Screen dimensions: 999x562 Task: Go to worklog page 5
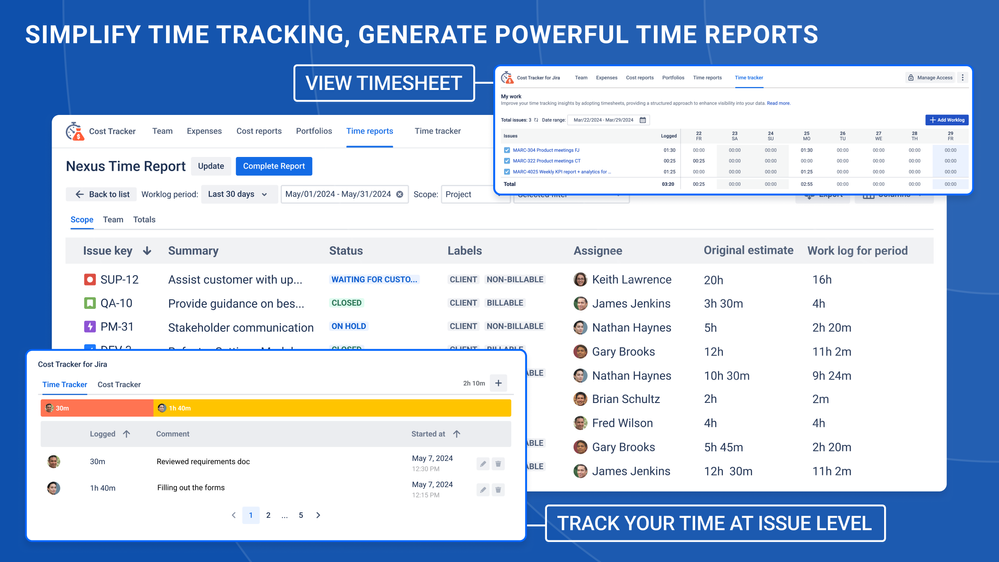(x=301, y=515)
